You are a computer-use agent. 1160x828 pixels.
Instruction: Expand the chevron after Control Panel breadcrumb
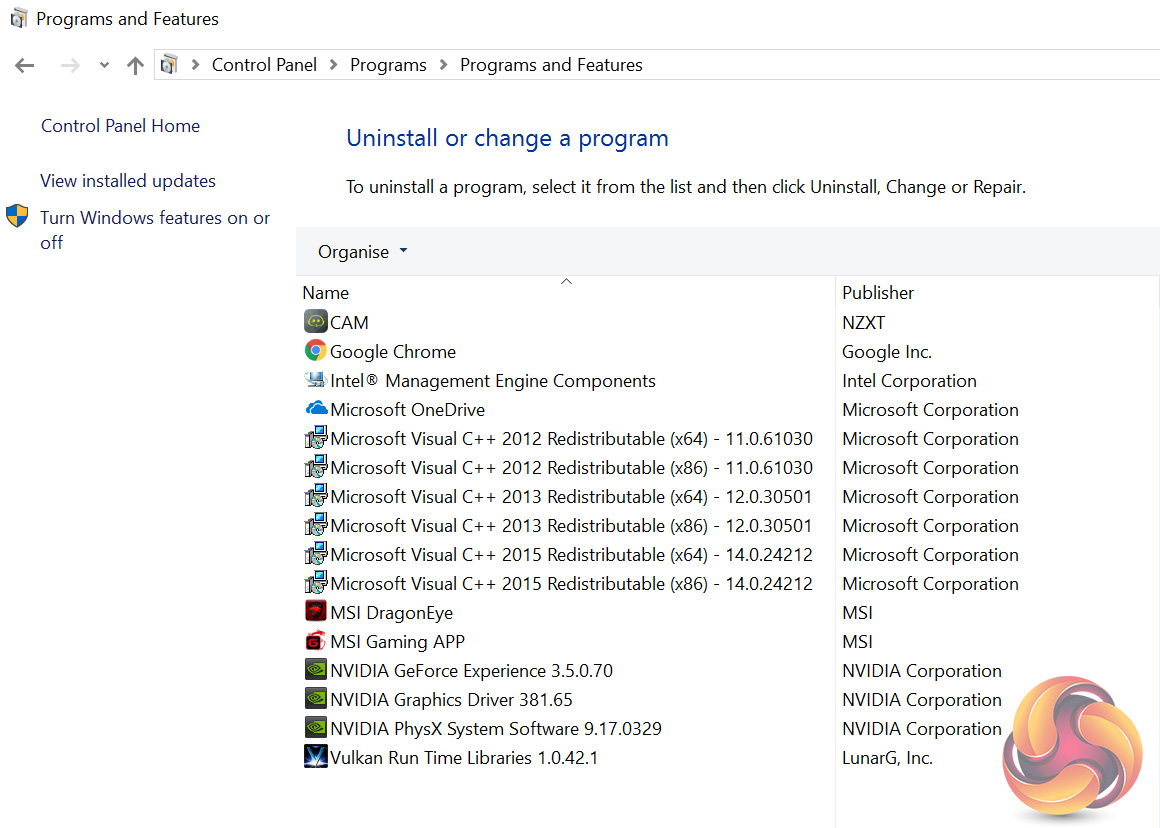point(334,65)
